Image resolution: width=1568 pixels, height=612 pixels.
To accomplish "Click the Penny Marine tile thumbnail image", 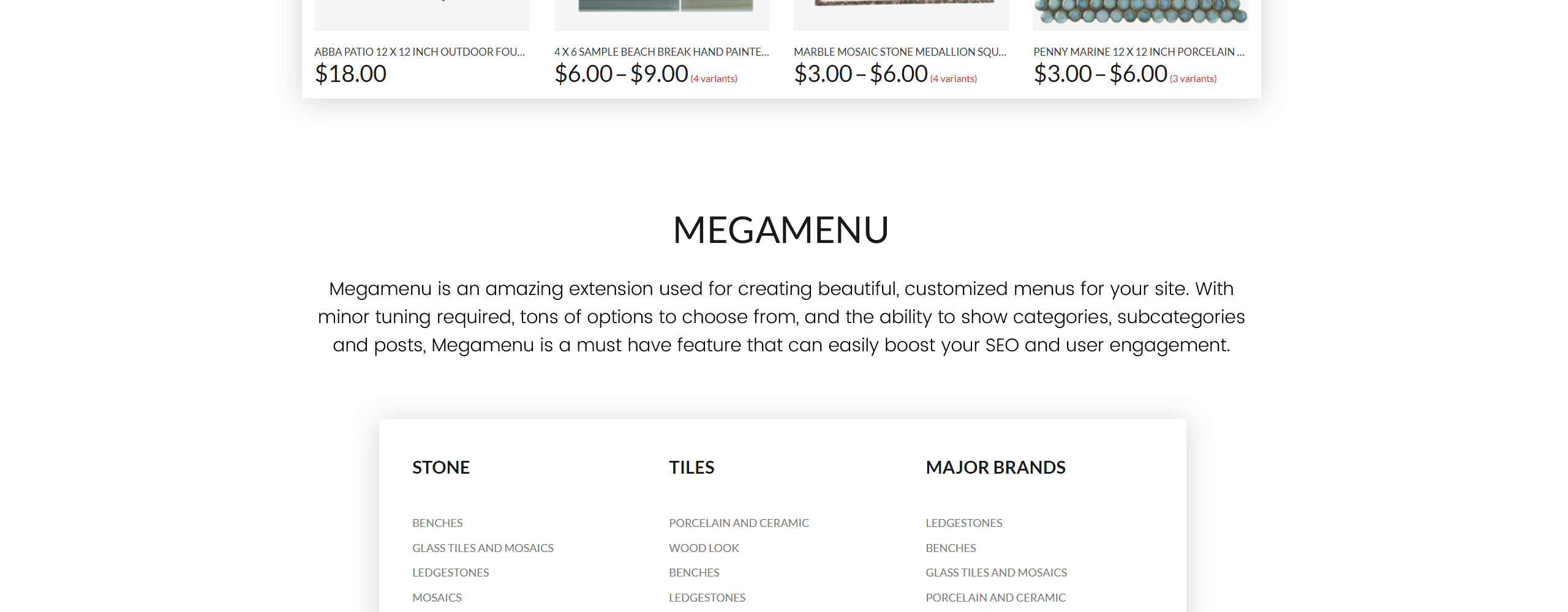I will tap(1140, 12).
